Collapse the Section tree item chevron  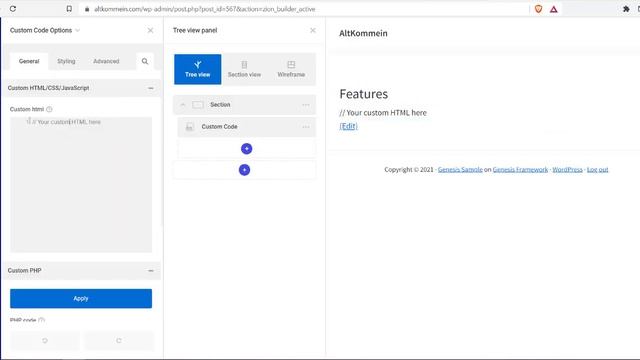coord(183,105)
